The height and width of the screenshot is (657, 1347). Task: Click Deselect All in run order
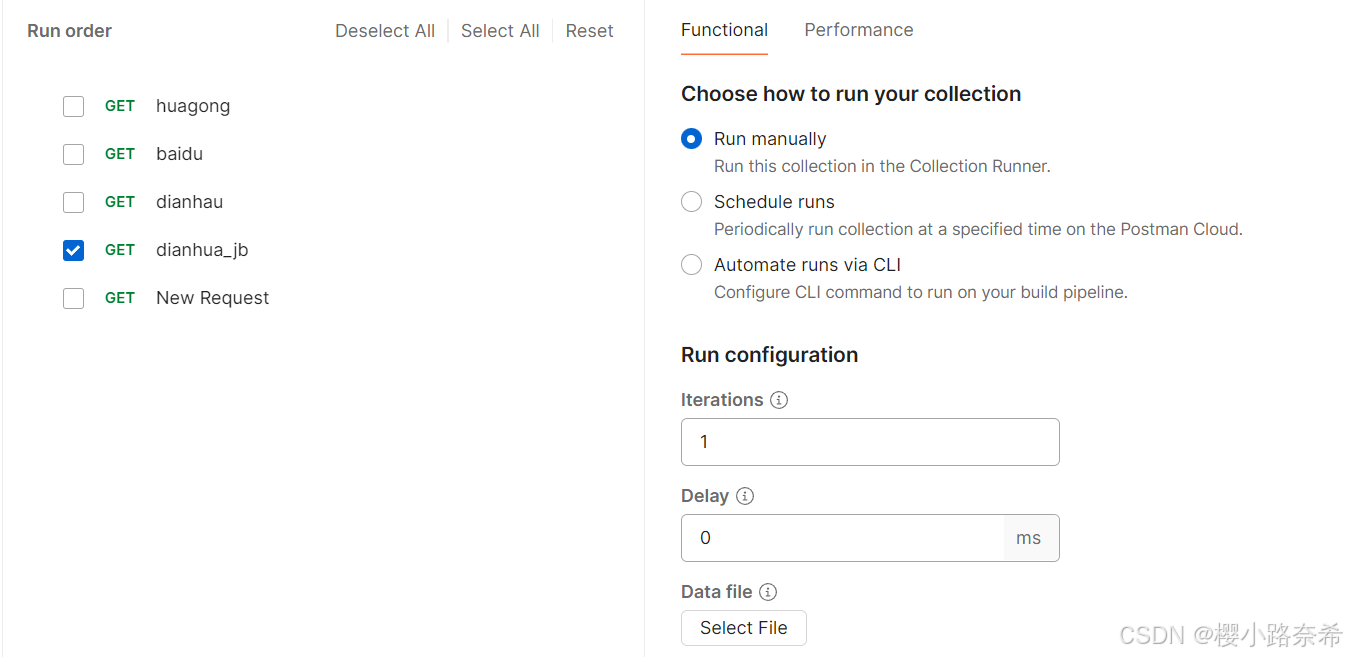[385, 31]
